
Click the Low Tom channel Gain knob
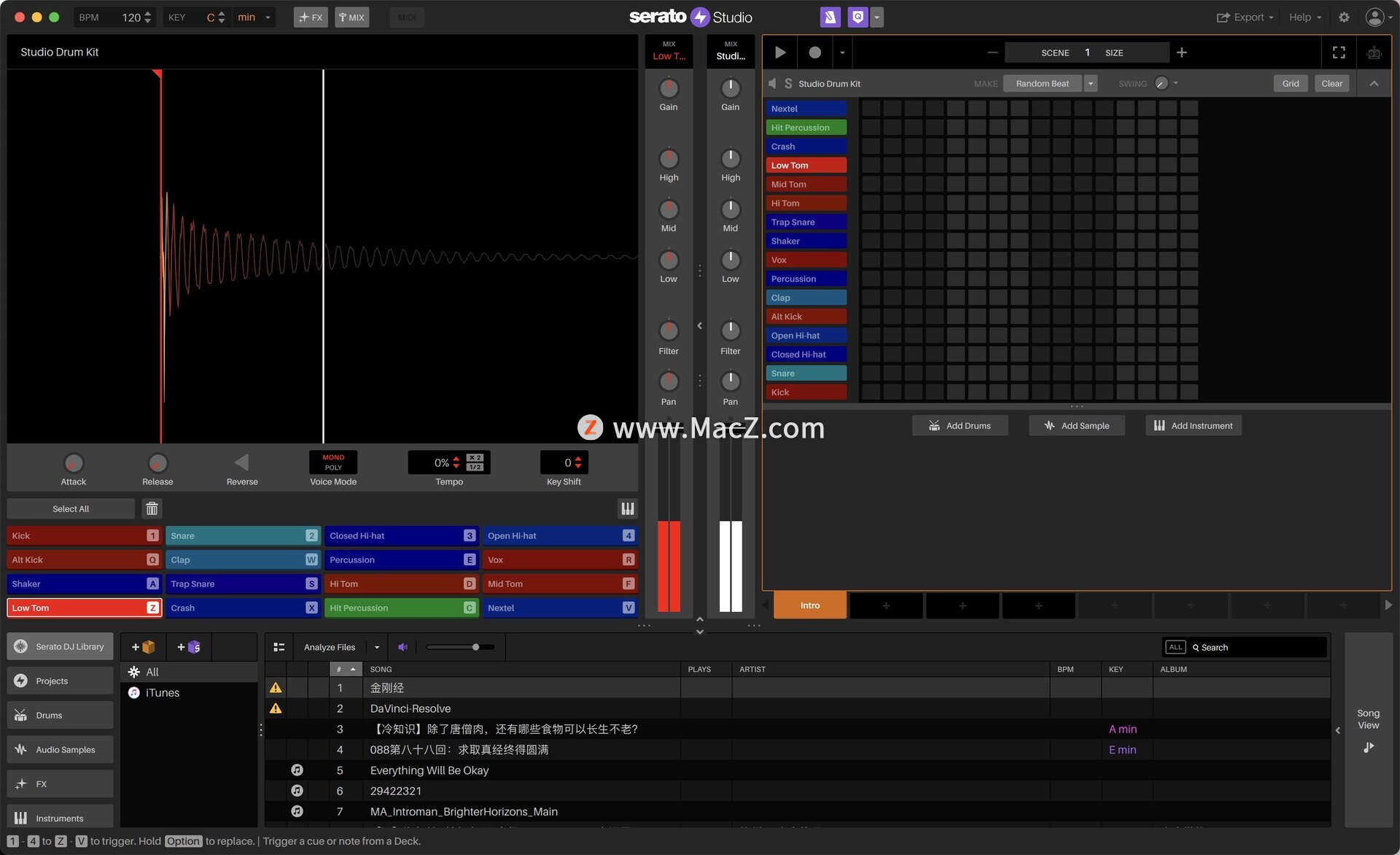(669, 88)
